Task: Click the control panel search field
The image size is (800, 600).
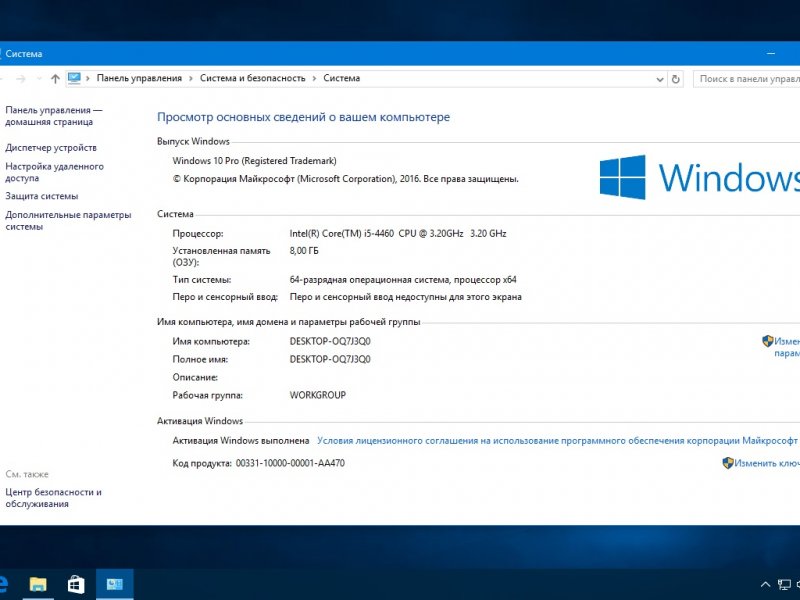Action: tap(746, 79)
